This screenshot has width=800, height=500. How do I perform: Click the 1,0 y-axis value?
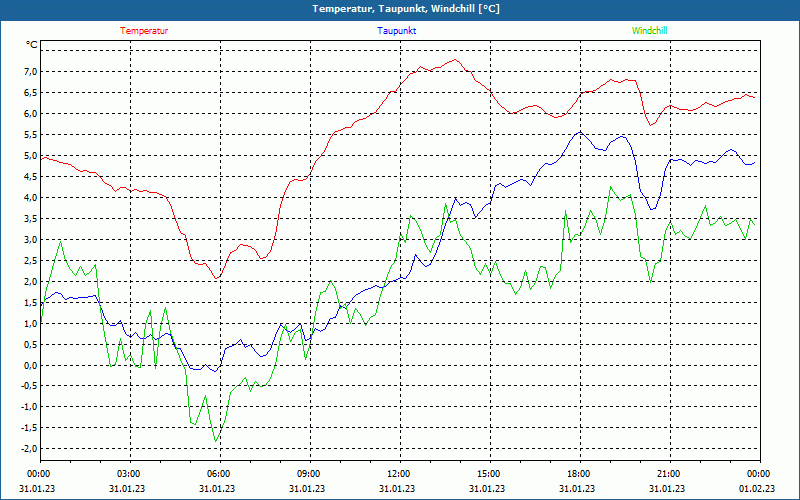pyautogui.click(x=32, y=323)
